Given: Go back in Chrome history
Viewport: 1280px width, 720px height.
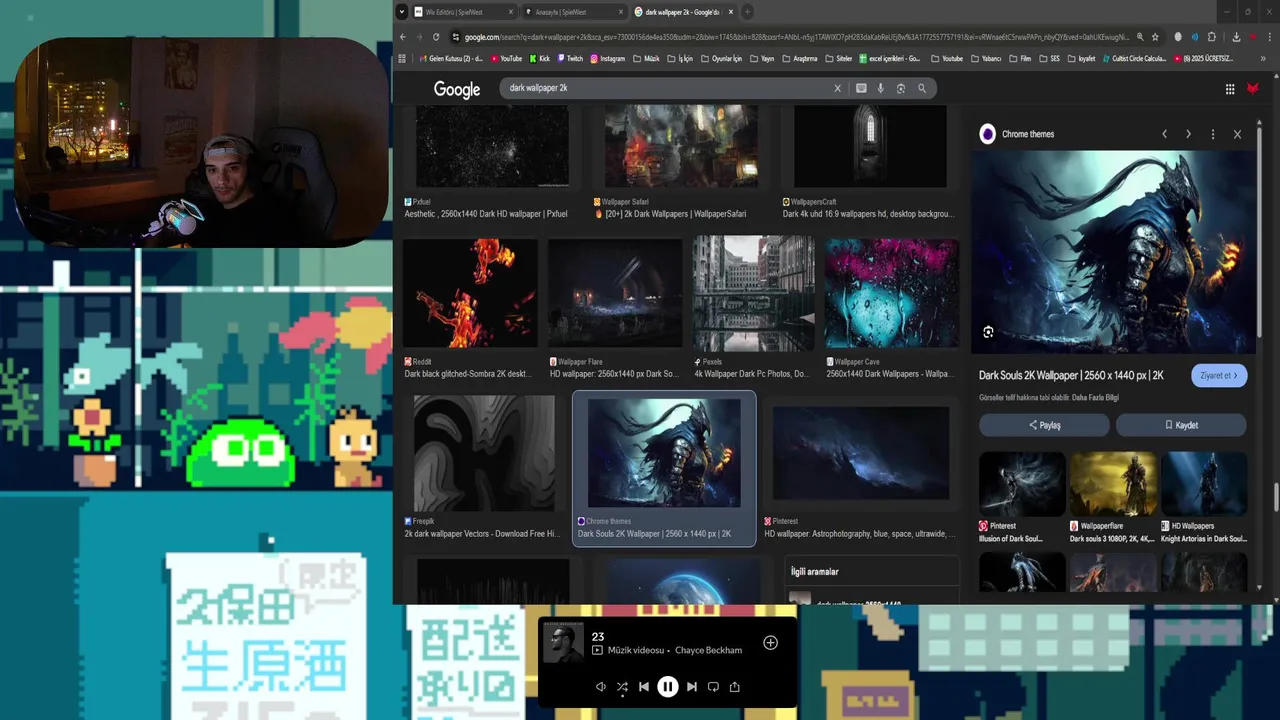Looking at the screenshot, I should (403, 37).
